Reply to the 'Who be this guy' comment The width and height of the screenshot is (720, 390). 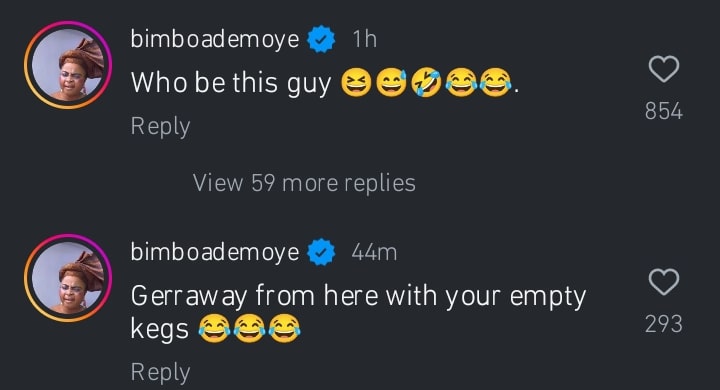tap(160, 126)
